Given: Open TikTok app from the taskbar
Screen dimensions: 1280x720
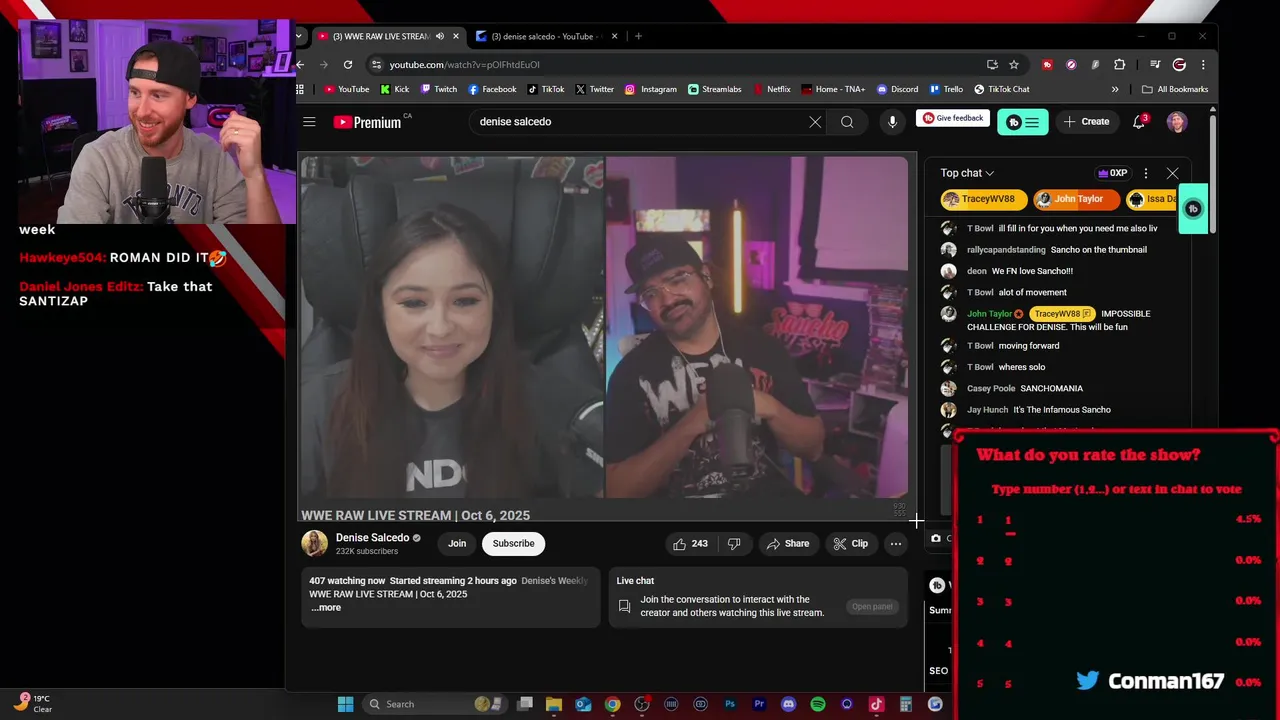Looking at the screenshot, I should click(x=876, y=704).
